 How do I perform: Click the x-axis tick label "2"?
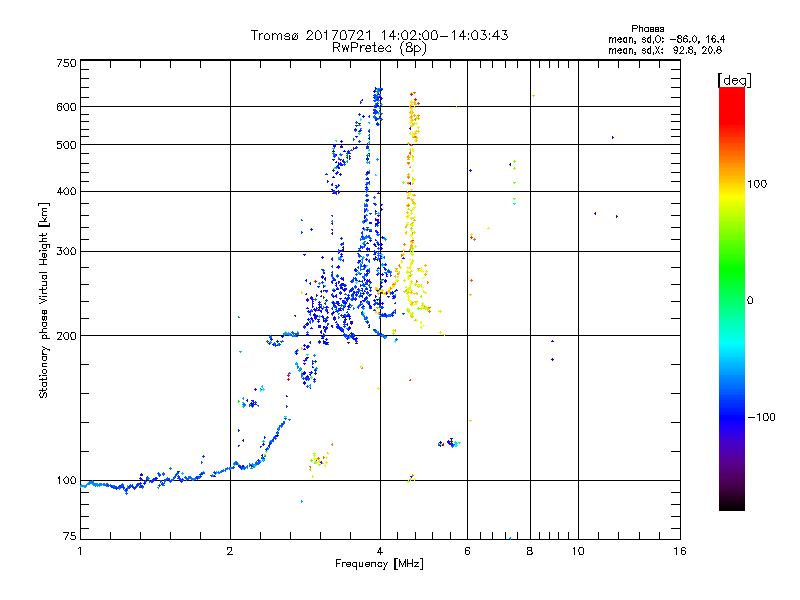click(230, 551)
